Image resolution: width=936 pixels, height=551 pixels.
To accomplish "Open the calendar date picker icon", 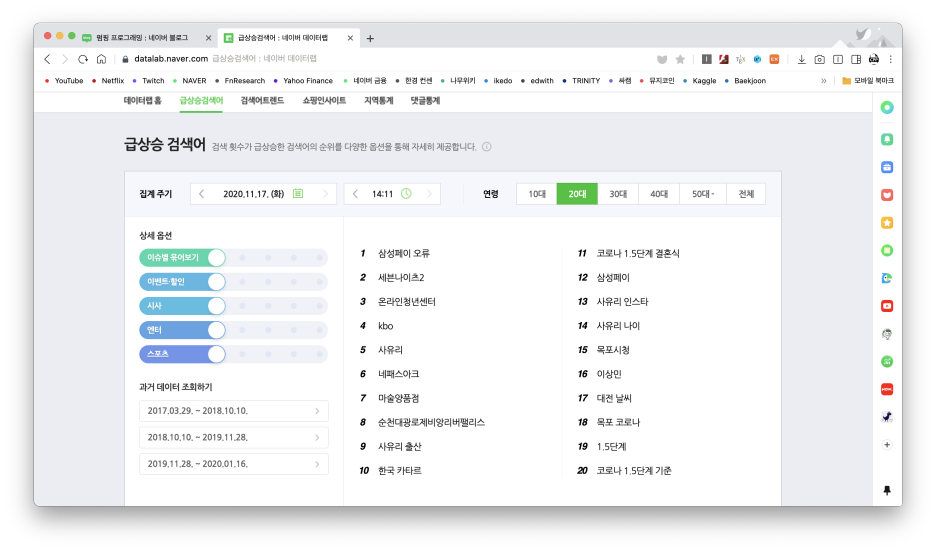I will coord(298,193).
